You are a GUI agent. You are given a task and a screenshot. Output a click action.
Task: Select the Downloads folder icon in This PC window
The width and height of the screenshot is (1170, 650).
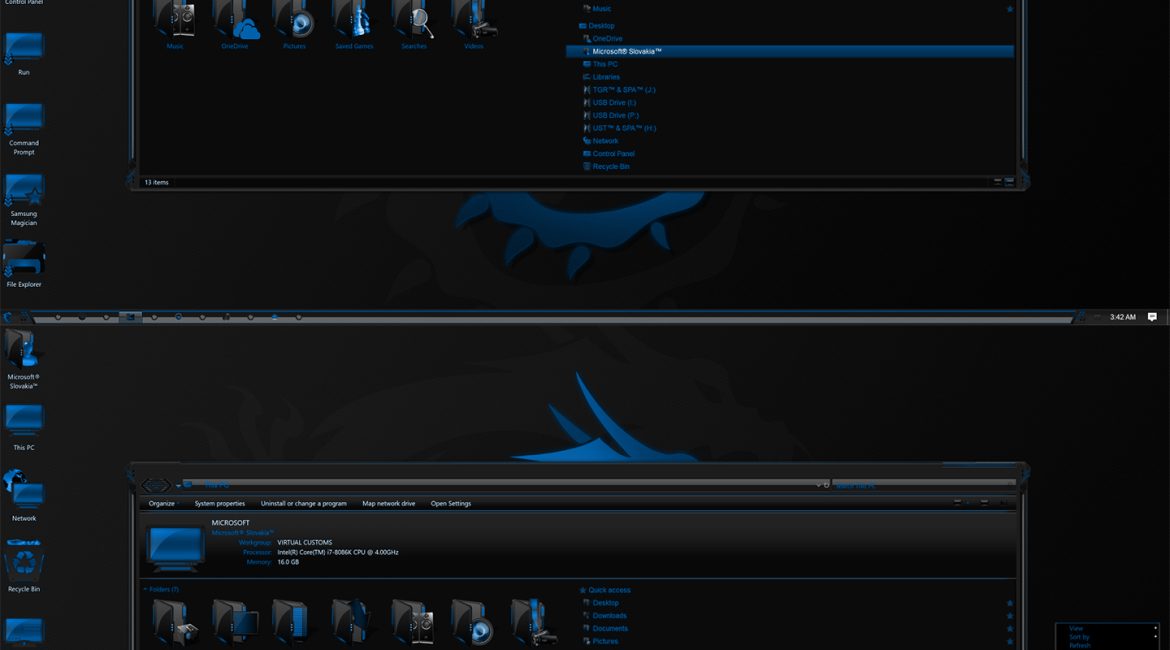pyautogui.click(x=351, y=621)
